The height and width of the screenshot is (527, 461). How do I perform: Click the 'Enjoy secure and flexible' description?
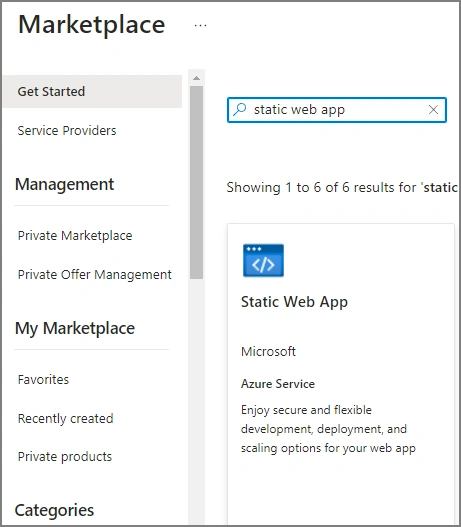coord(328,429)
